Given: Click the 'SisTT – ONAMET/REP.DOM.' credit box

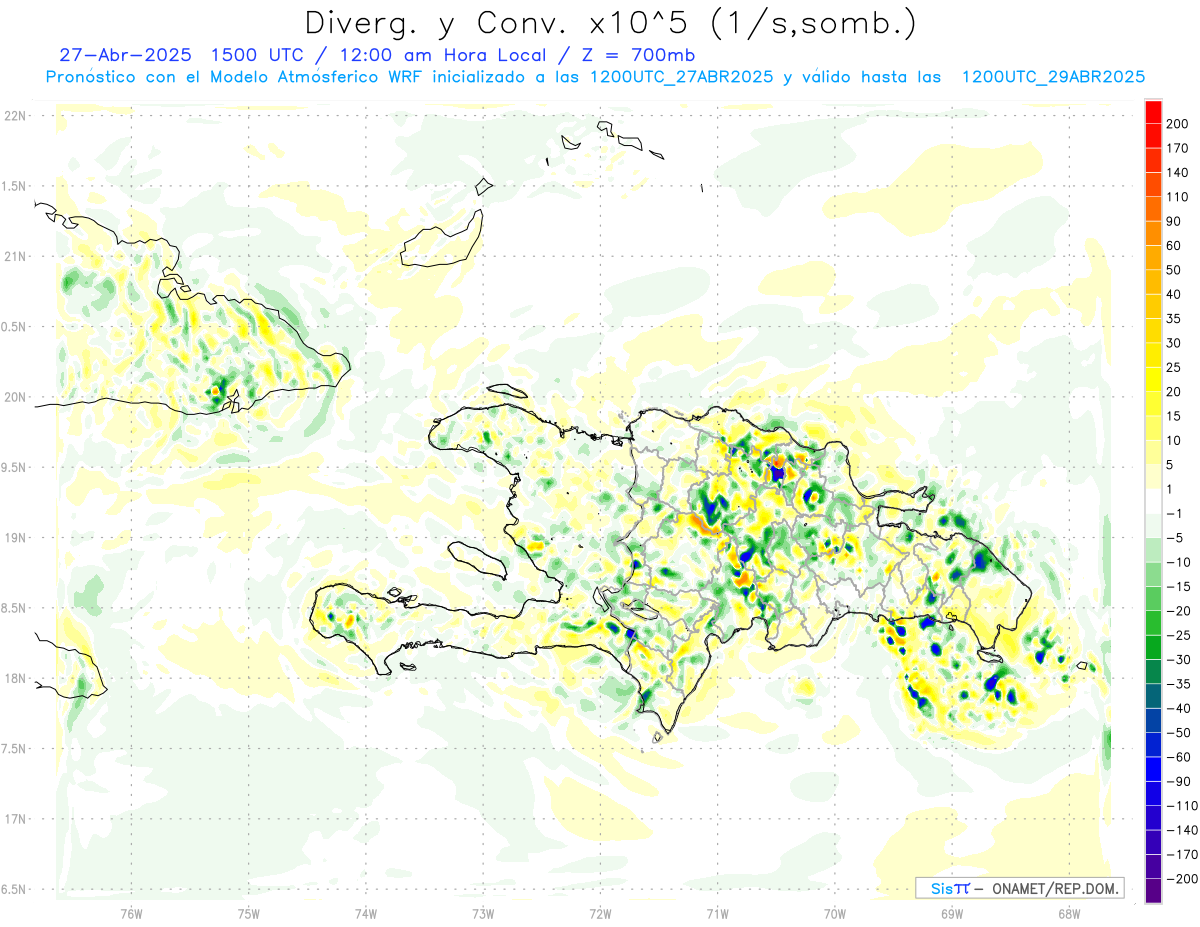Looking at the screenshot, I should point(1019,888).
